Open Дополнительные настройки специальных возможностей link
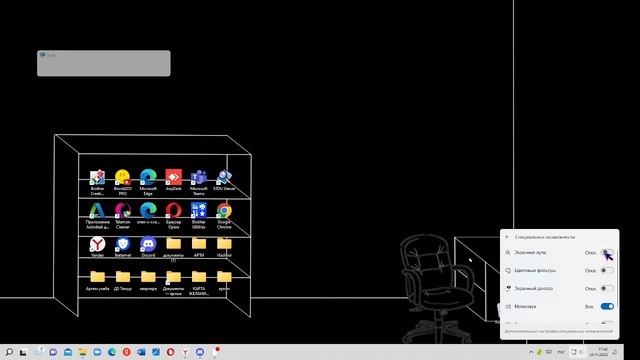Screen dimensions: 640x360 click(558, 331)
